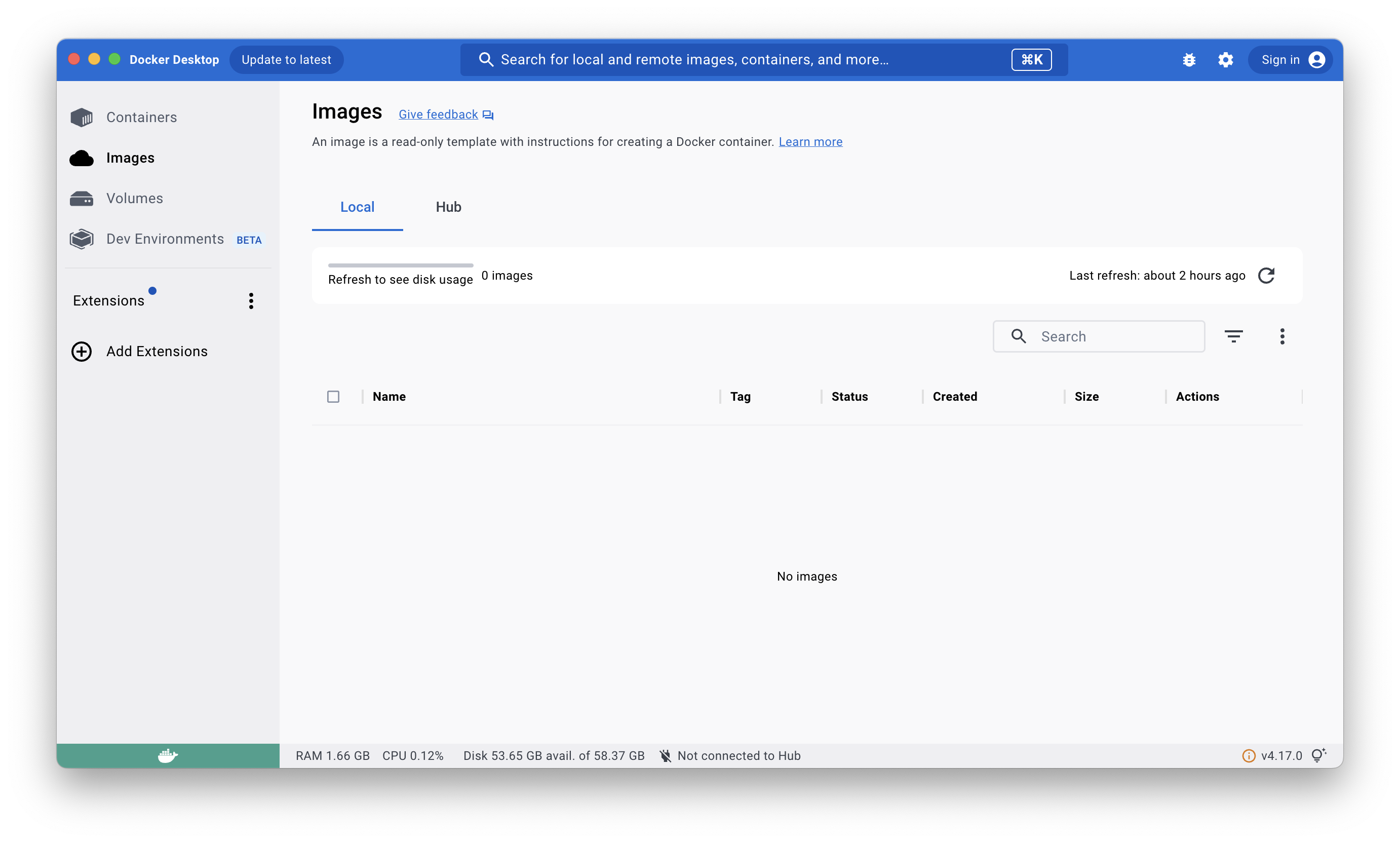Image resolution: width=1400 pixels, height=843 pixels.
Task: Open settings via the gear icon
Action: [1225, 60]
